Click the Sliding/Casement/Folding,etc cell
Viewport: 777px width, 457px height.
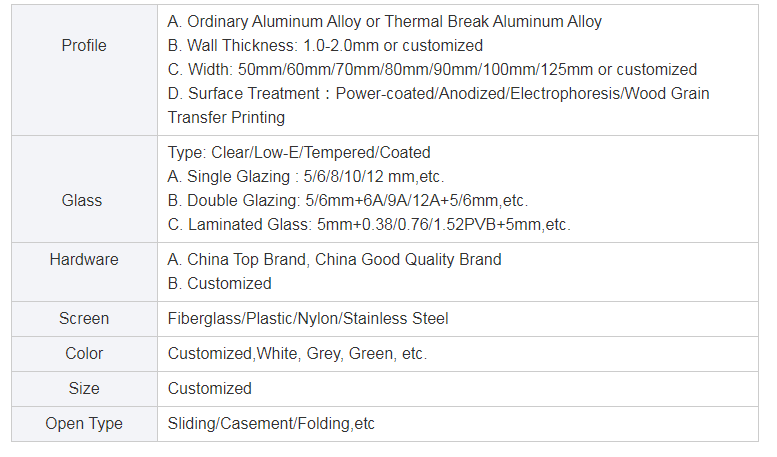(x=458, y=424)
